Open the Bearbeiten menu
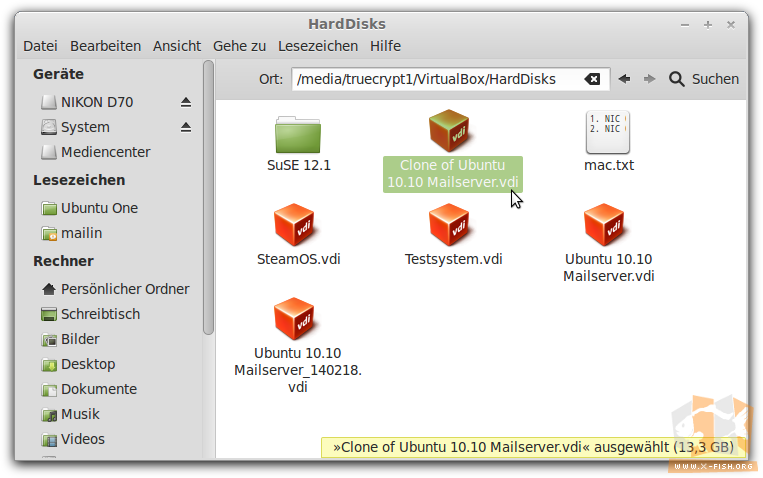This screenshot has height=478, width=763. [106, 46]
